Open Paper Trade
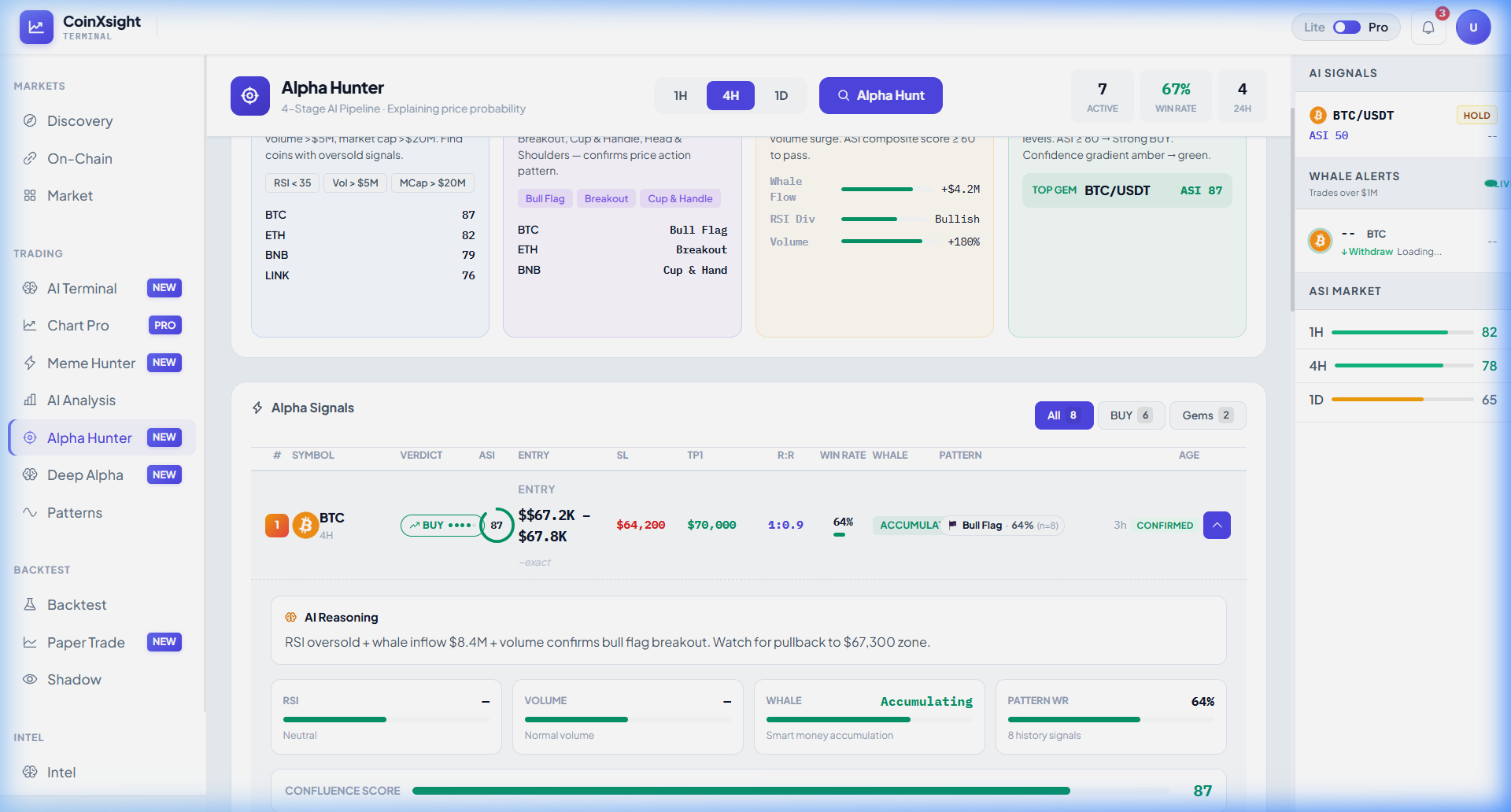The width and height of the screenshot is (1511, 812). [102, 643]
